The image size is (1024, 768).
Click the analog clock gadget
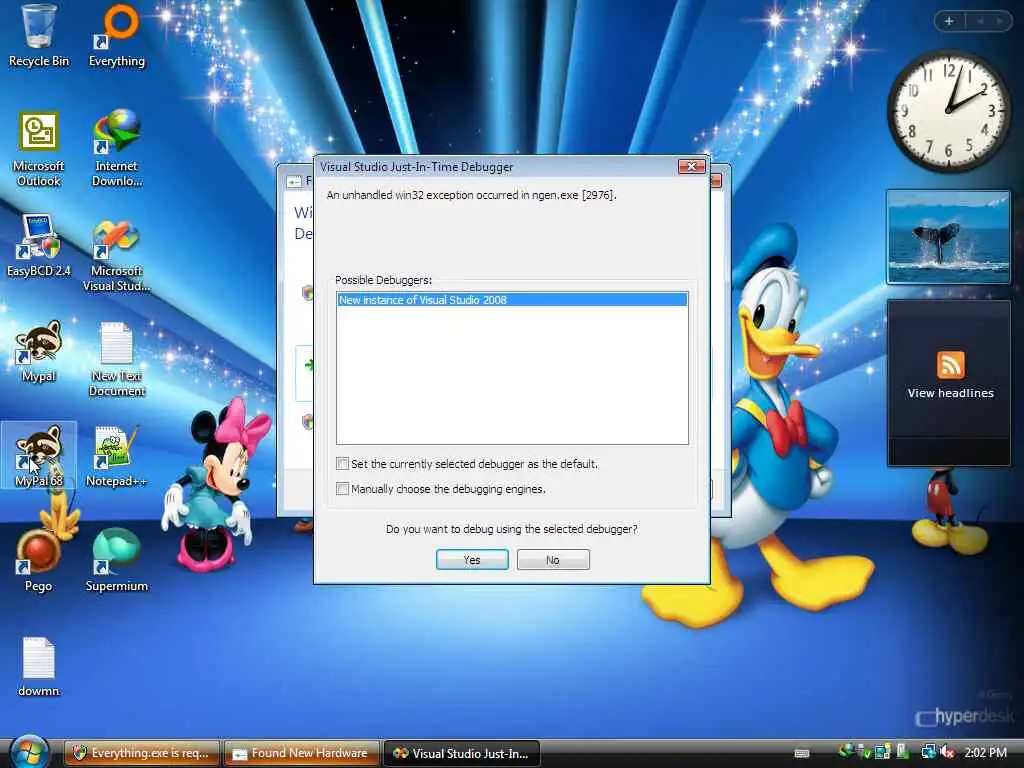949,112
